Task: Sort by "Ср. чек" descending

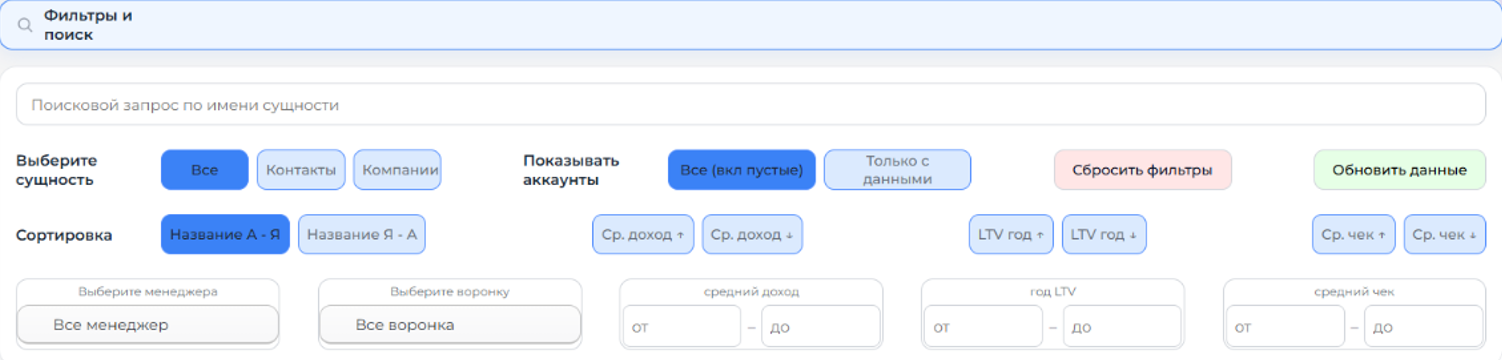Action: pyautogui.click(x=1445, y=235)
